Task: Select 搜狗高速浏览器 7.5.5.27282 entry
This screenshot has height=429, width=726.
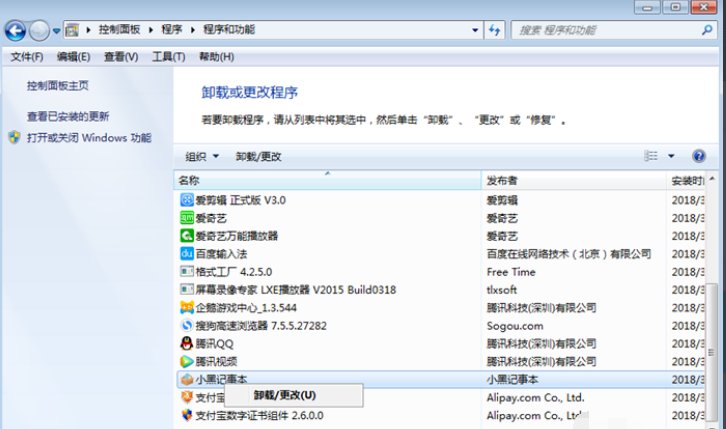Action: pyautogui.click(x=261, y=326)
